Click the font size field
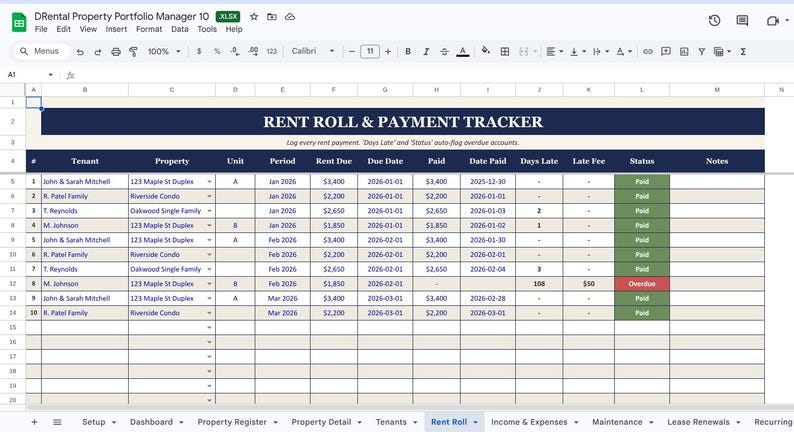Screen dimensions: 794x432 pyautogui.click(x=370, y=51)
